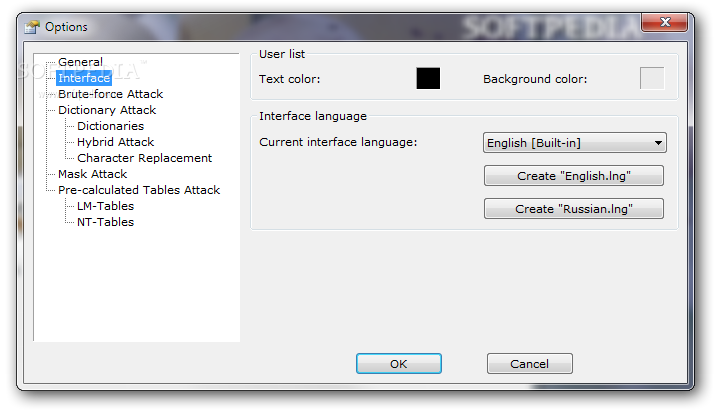Select Dictionary Attack in the tree
The height and width of the screenshot is (411, 715).
tap(107, 110)
